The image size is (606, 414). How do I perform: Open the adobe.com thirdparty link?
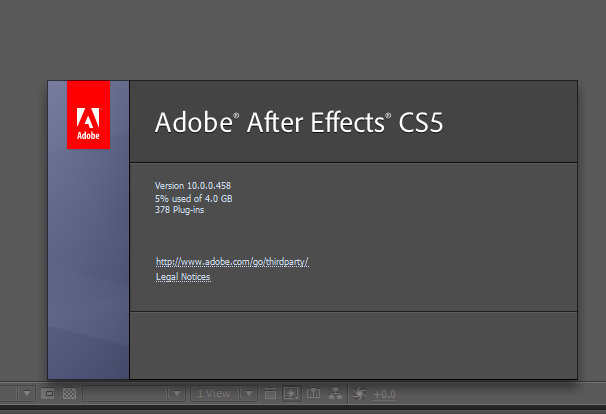[x=232, y=262]
